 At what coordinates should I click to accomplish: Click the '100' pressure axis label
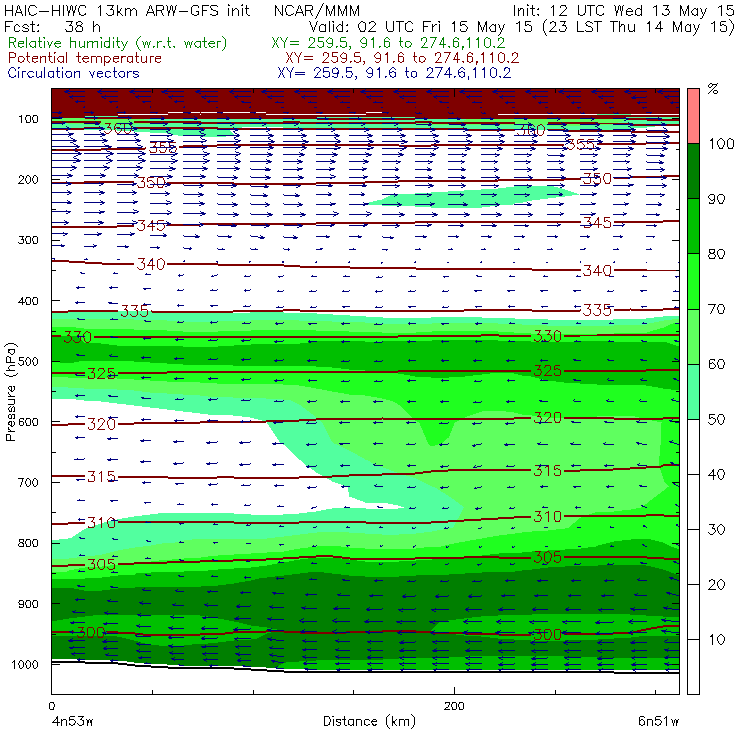(28, 119)
